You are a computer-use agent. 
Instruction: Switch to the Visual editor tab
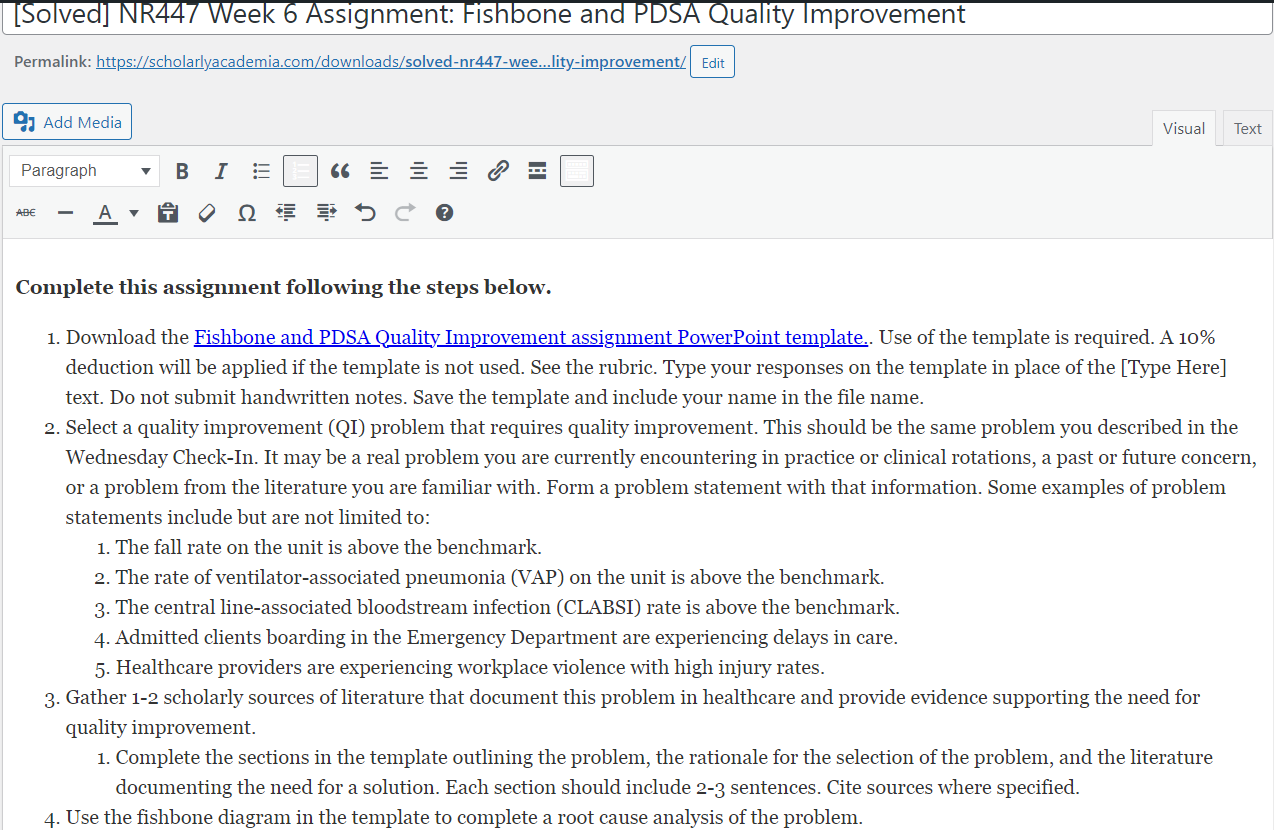point(1184,128)
